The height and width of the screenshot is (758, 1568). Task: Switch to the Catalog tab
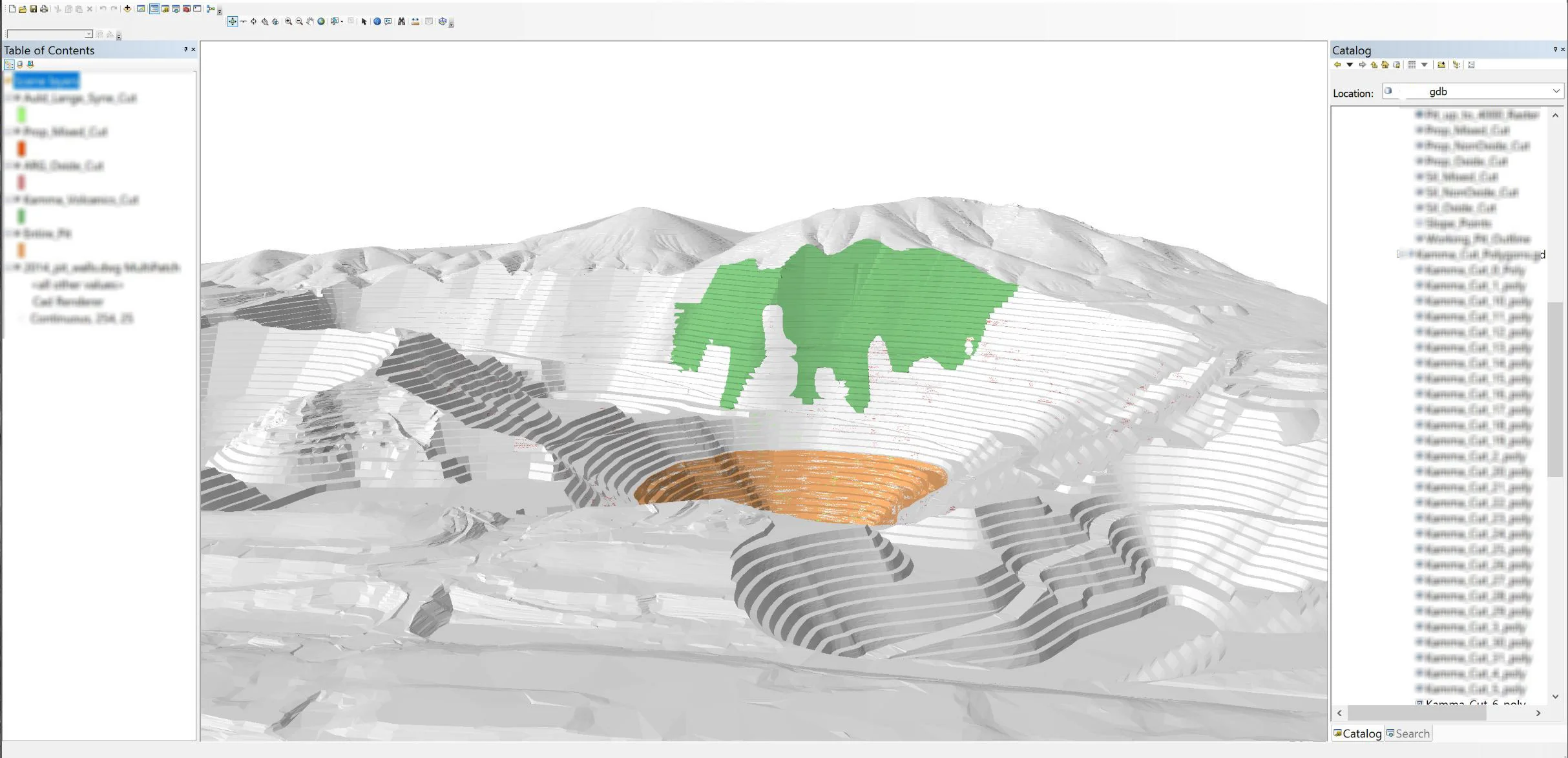[x=1357, y=733]
